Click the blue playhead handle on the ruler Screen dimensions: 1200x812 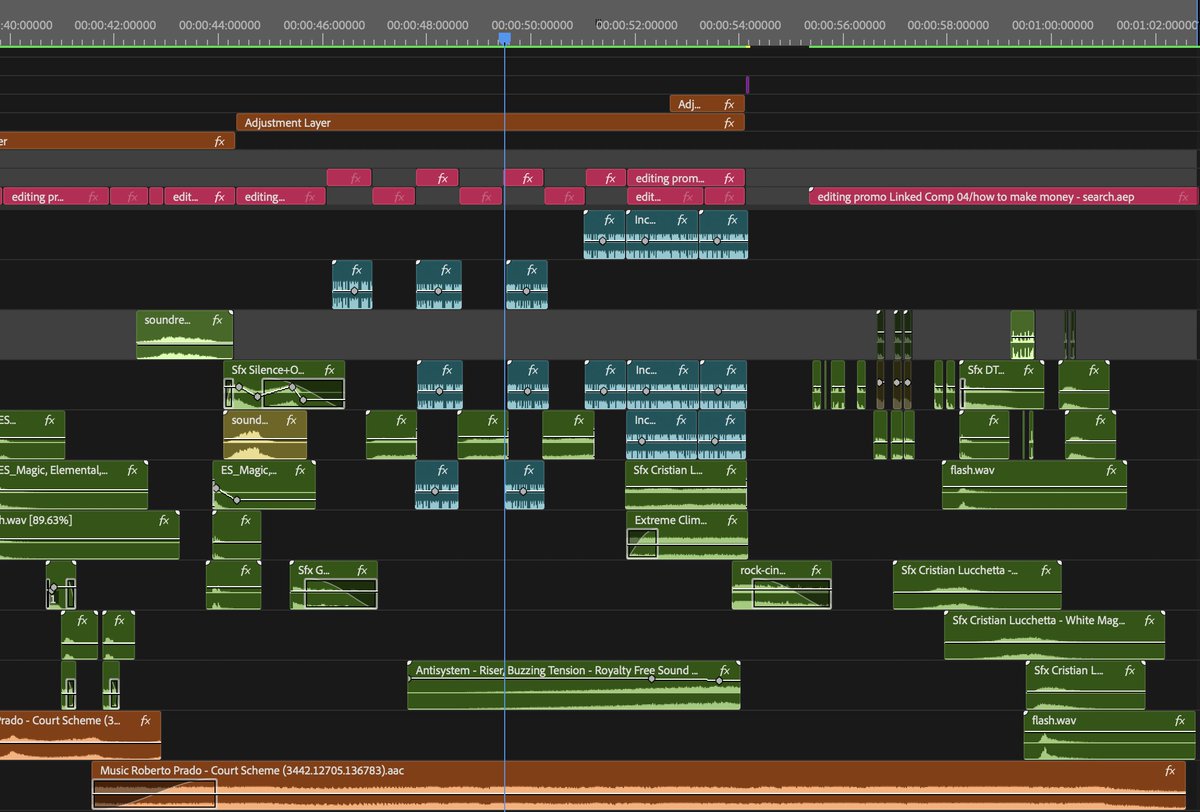(x=505, y=38)
